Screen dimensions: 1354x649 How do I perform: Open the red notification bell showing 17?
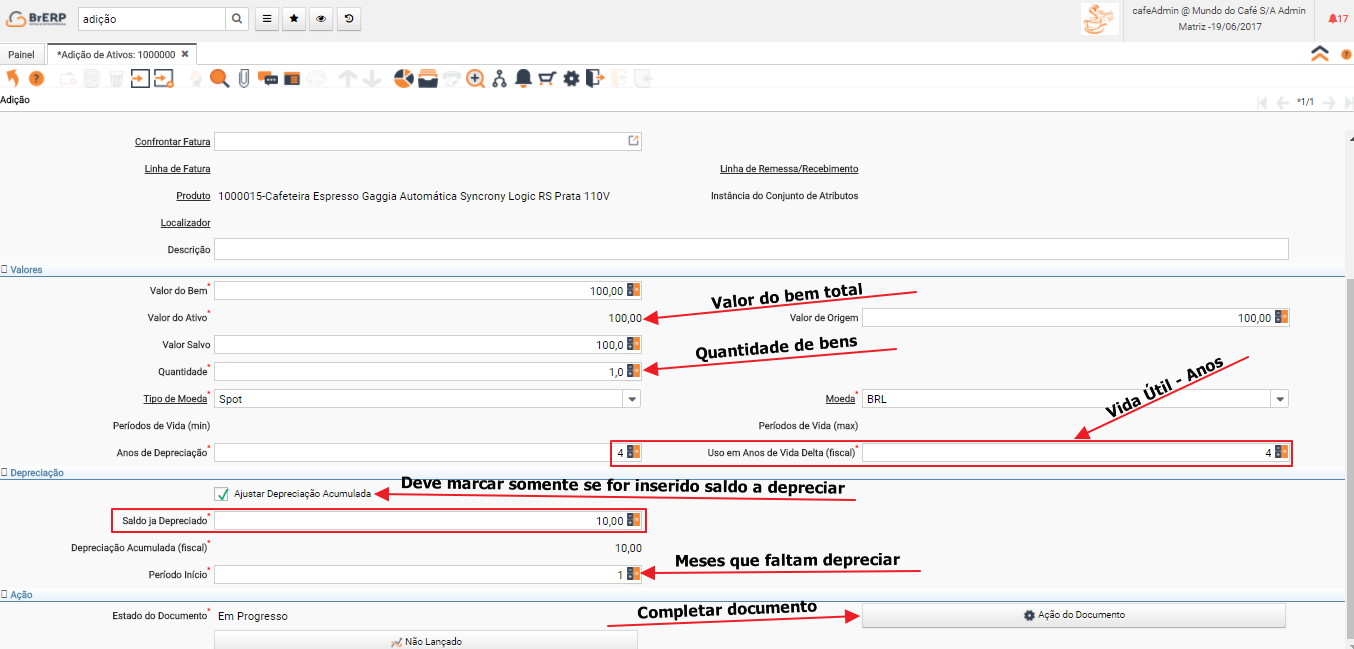(x=1337, y=19)
